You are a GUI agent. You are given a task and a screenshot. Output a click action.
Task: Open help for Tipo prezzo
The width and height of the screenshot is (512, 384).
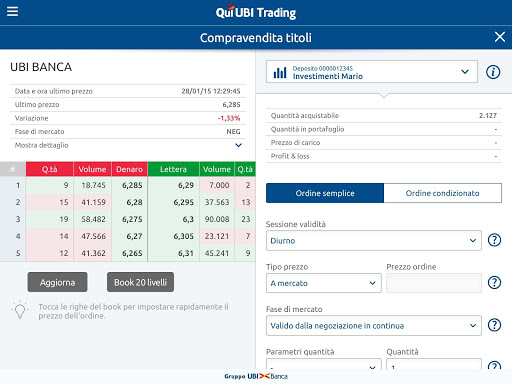(494, 283)
